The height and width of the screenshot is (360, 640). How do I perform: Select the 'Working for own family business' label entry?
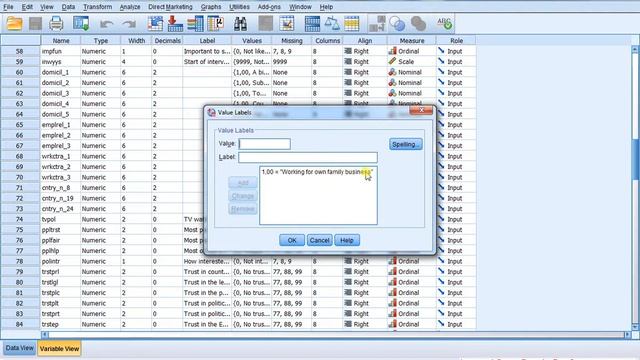317,172
